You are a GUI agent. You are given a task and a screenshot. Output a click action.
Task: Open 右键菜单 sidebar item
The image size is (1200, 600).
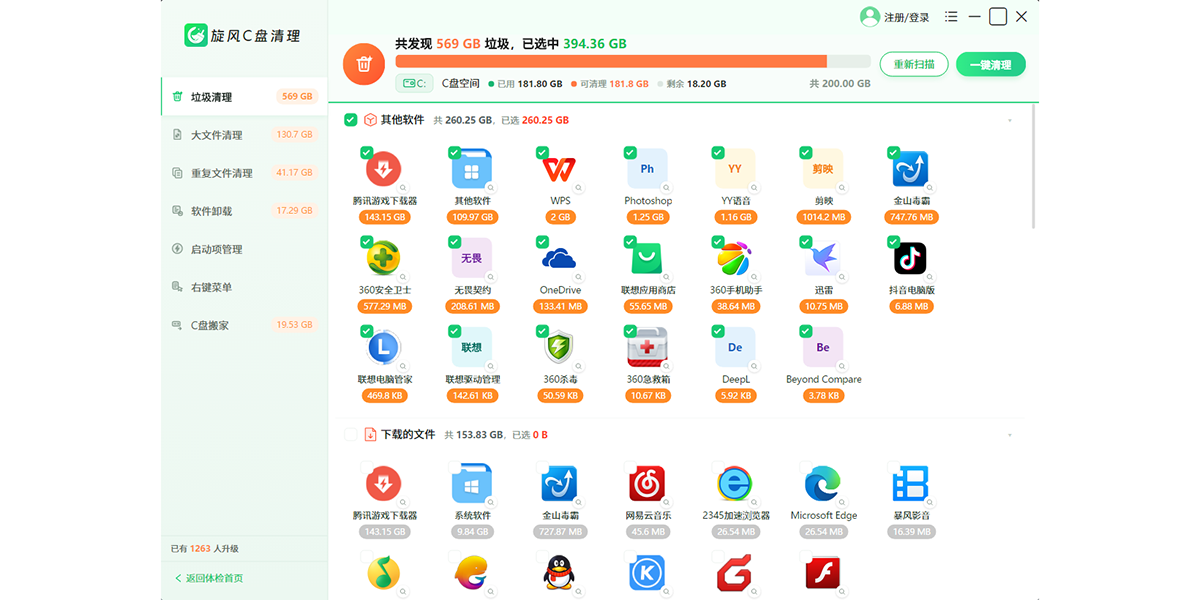(x=244, y=287)
